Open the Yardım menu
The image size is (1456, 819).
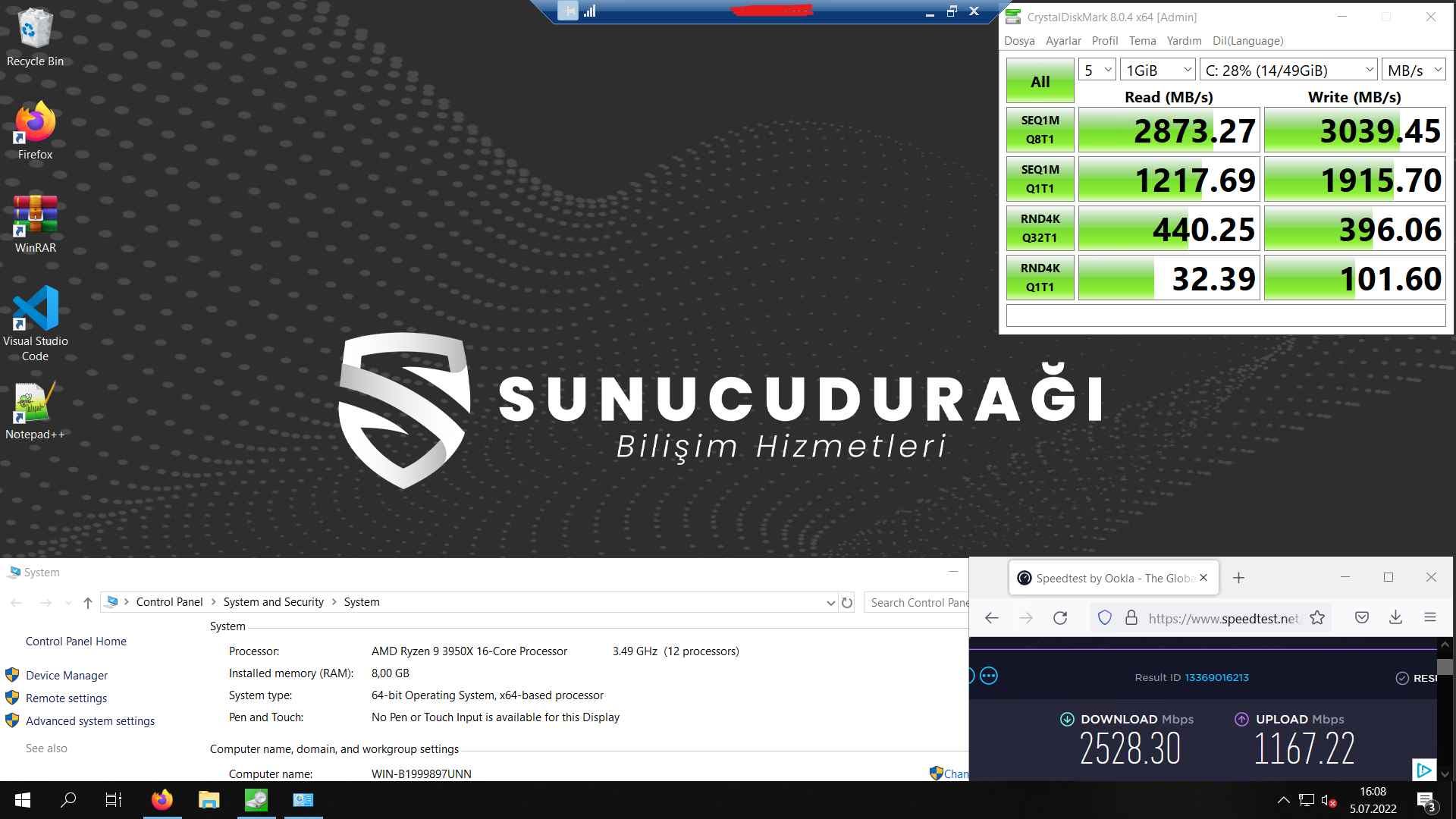click(x=1184, y=41)
